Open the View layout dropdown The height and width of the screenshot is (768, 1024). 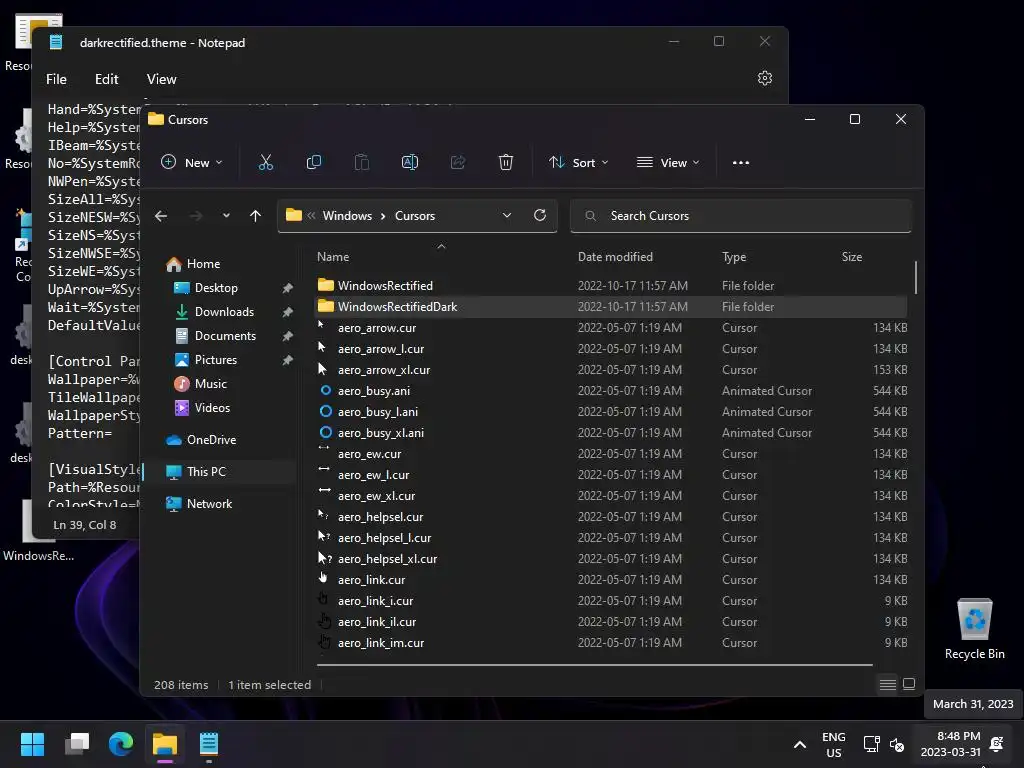pyautogui.click(x=668, y=163)
